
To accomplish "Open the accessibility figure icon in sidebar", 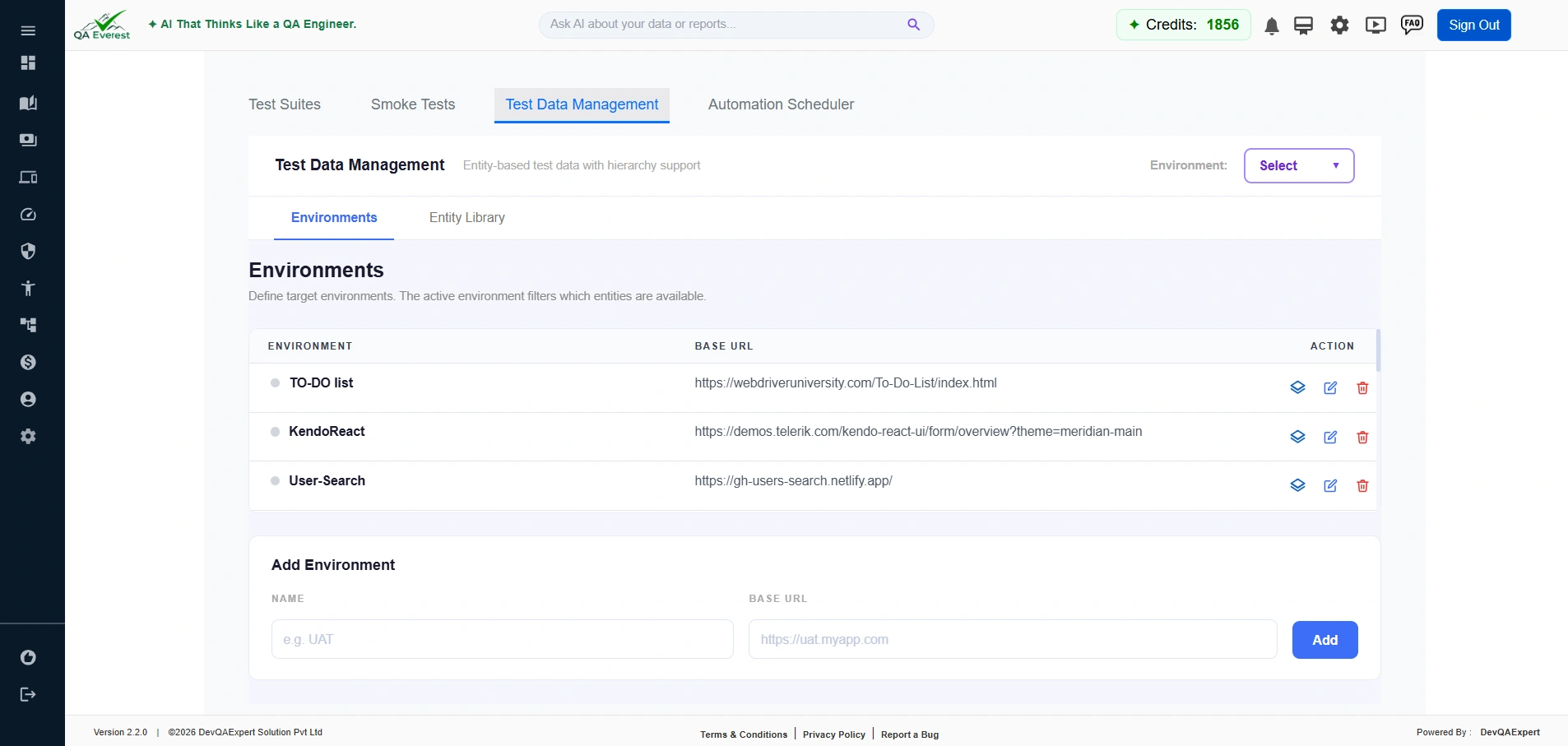I will [28, 288].
